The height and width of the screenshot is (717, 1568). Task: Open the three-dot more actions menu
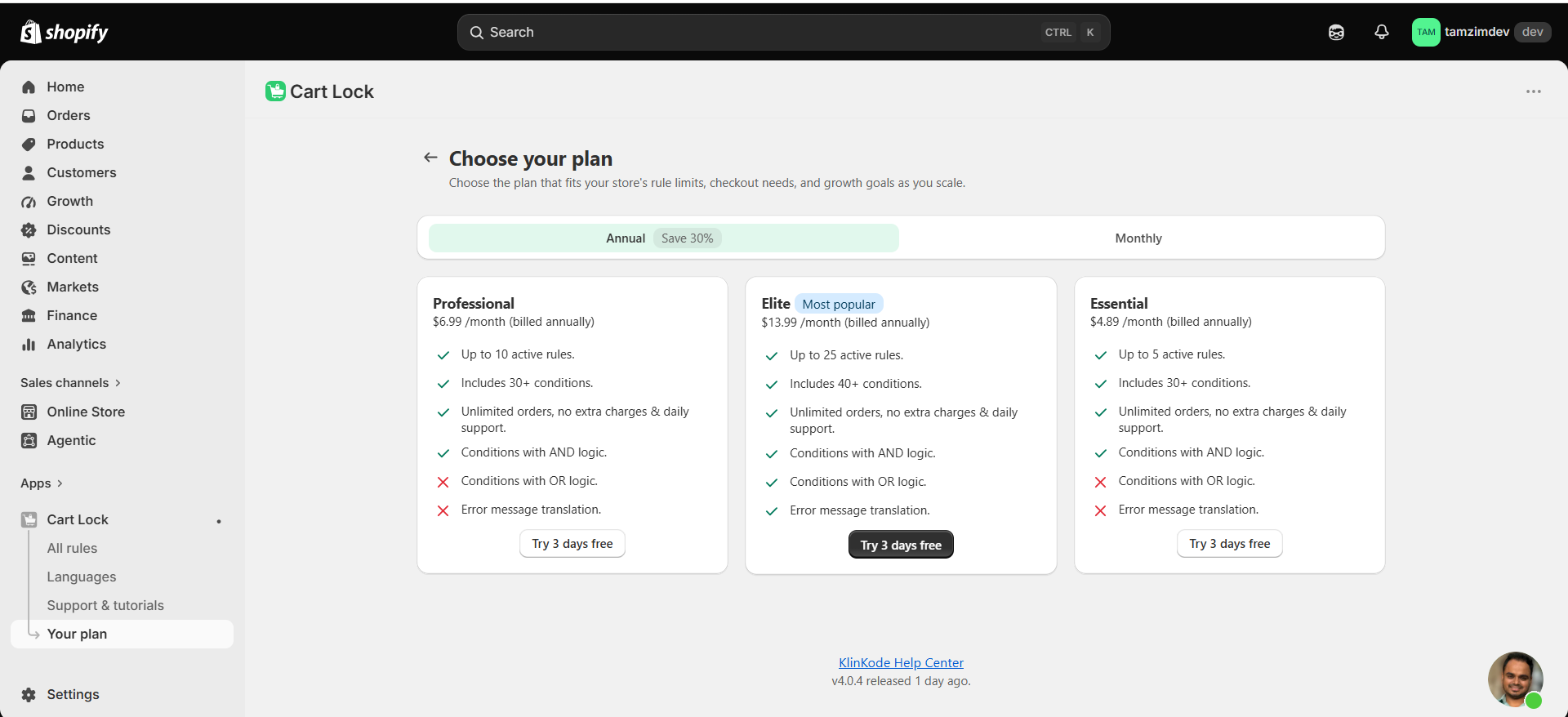click(1533, 91)
